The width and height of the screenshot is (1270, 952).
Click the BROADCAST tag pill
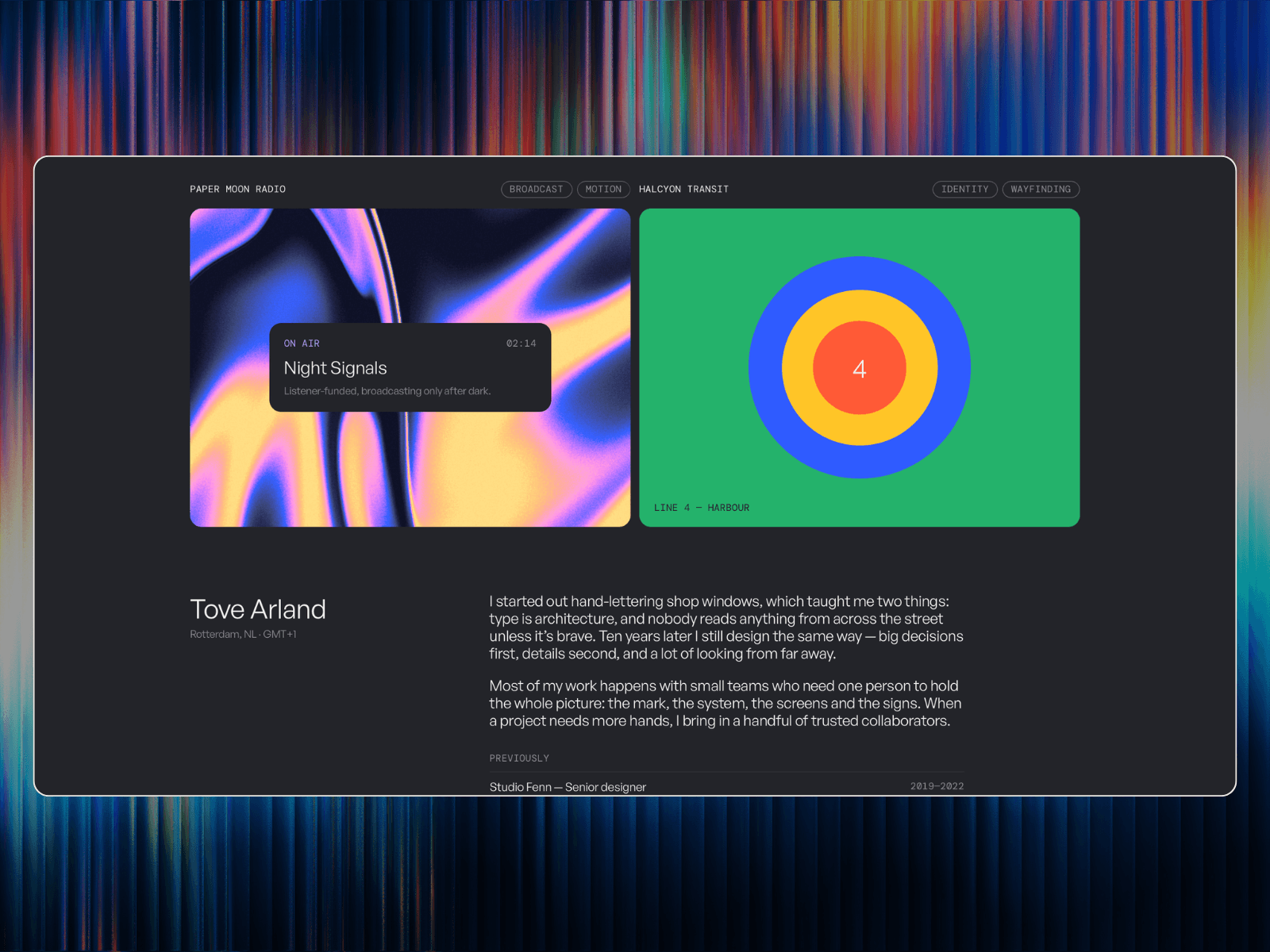(537, 190)
